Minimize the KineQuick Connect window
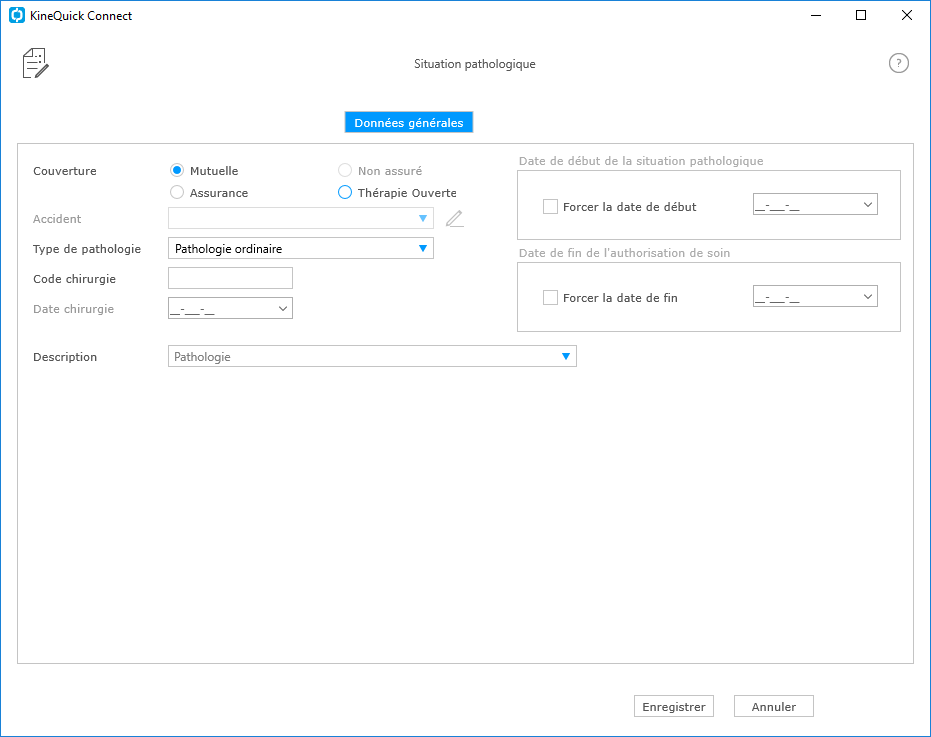This screenshot has height=737, width=931. (816, 15)
